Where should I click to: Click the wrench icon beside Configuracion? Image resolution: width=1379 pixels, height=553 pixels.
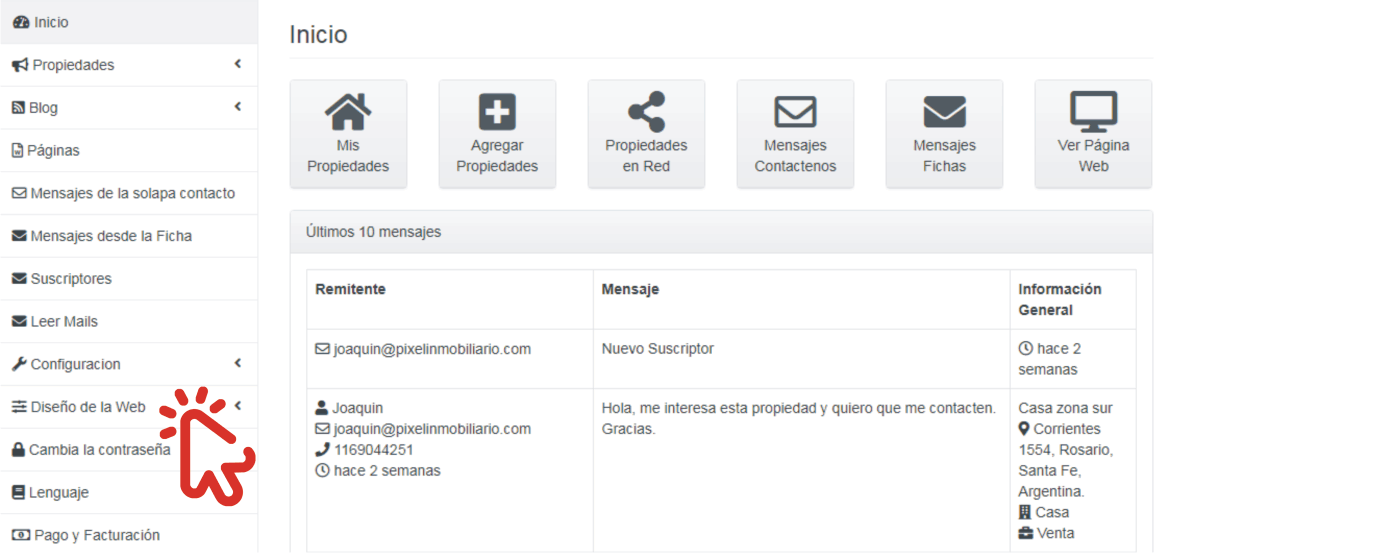tap(19, 364)
